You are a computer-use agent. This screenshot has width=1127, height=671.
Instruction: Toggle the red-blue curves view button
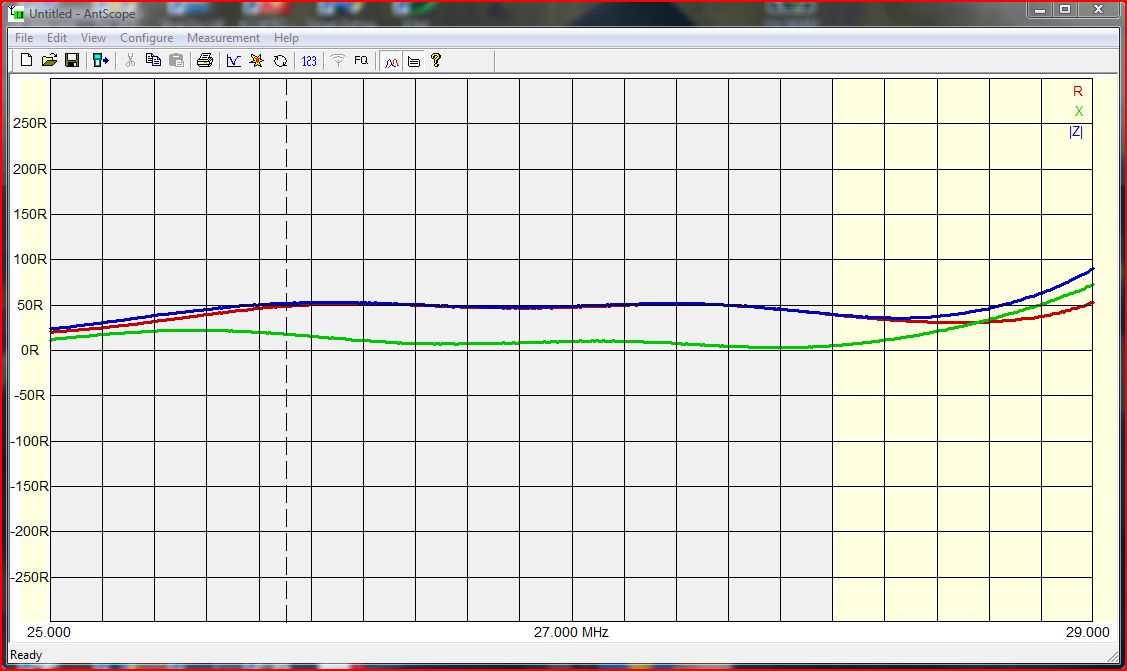(391, 61)
